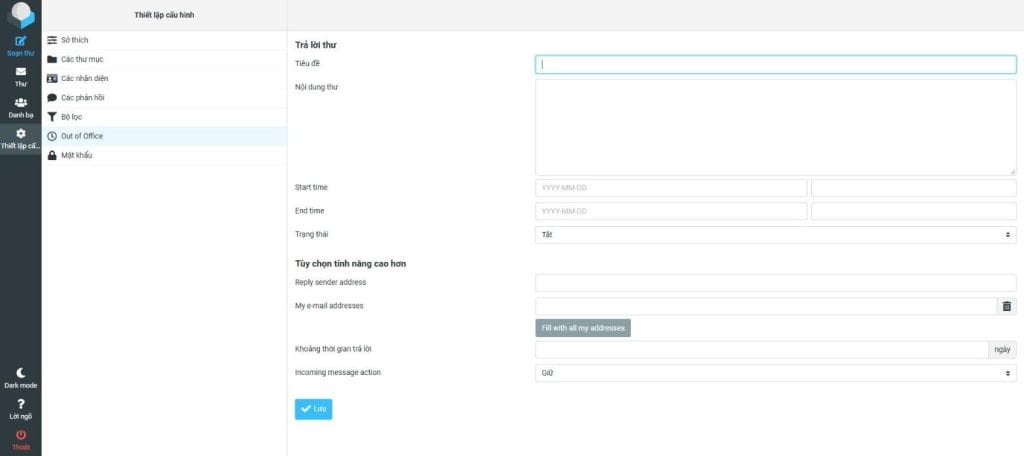Open Soạn thư compose icon

(x=21, y=41)
